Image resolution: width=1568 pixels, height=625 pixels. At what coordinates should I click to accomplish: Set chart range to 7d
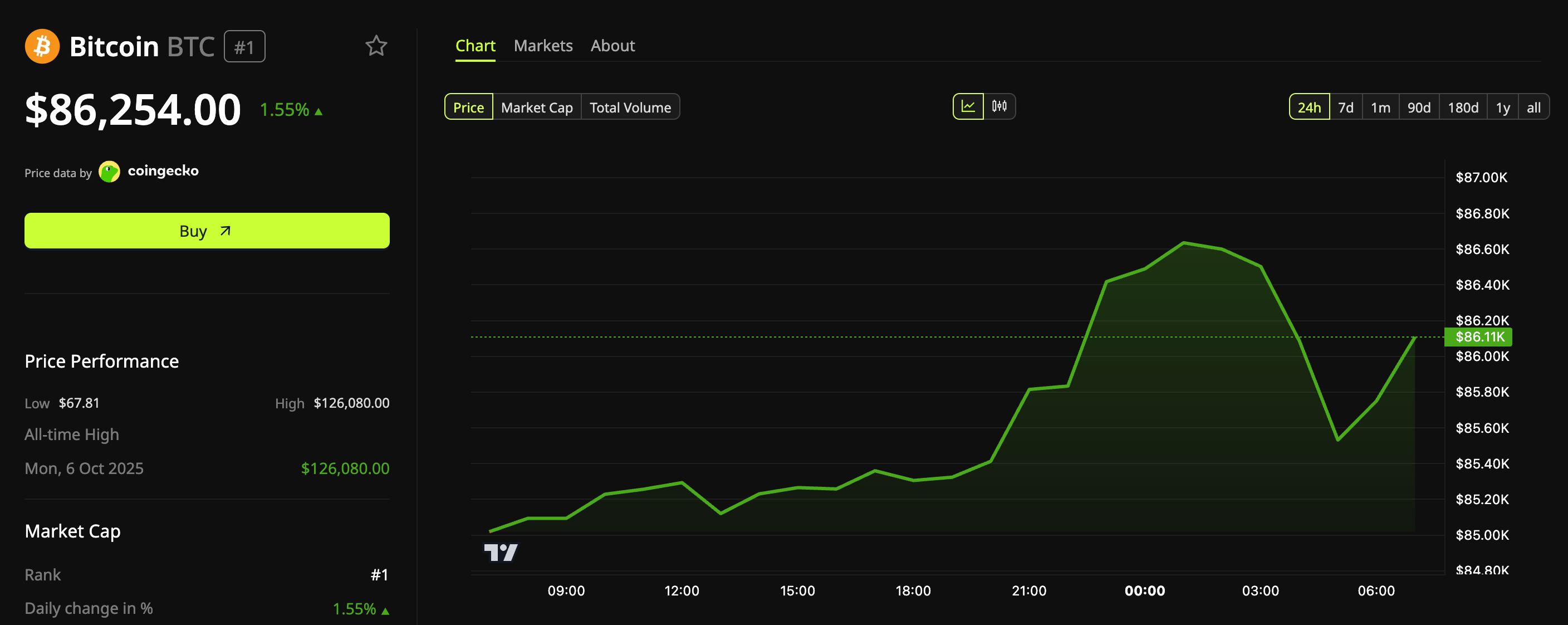1345,107
